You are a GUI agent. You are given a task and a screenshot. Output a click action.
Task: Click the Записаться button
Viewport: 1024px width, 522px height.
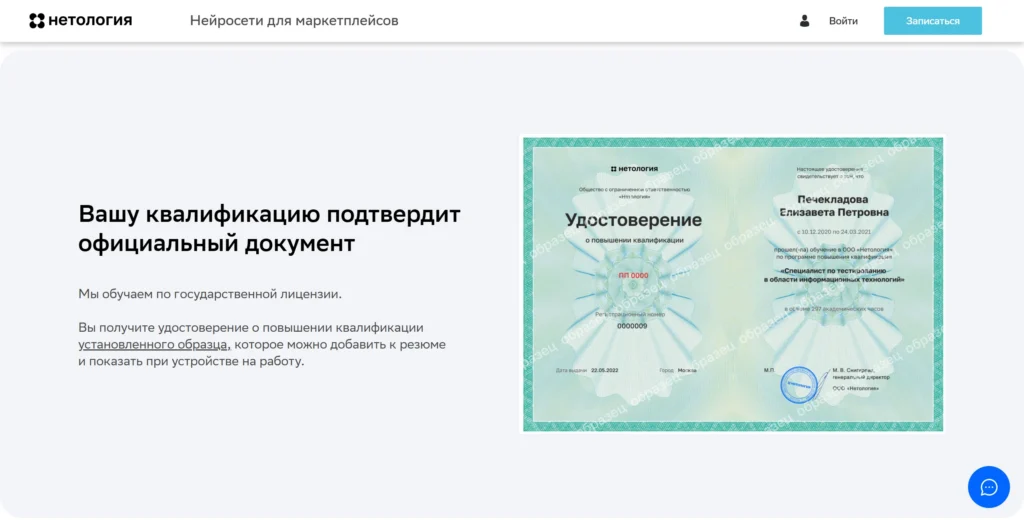point(933,21)
